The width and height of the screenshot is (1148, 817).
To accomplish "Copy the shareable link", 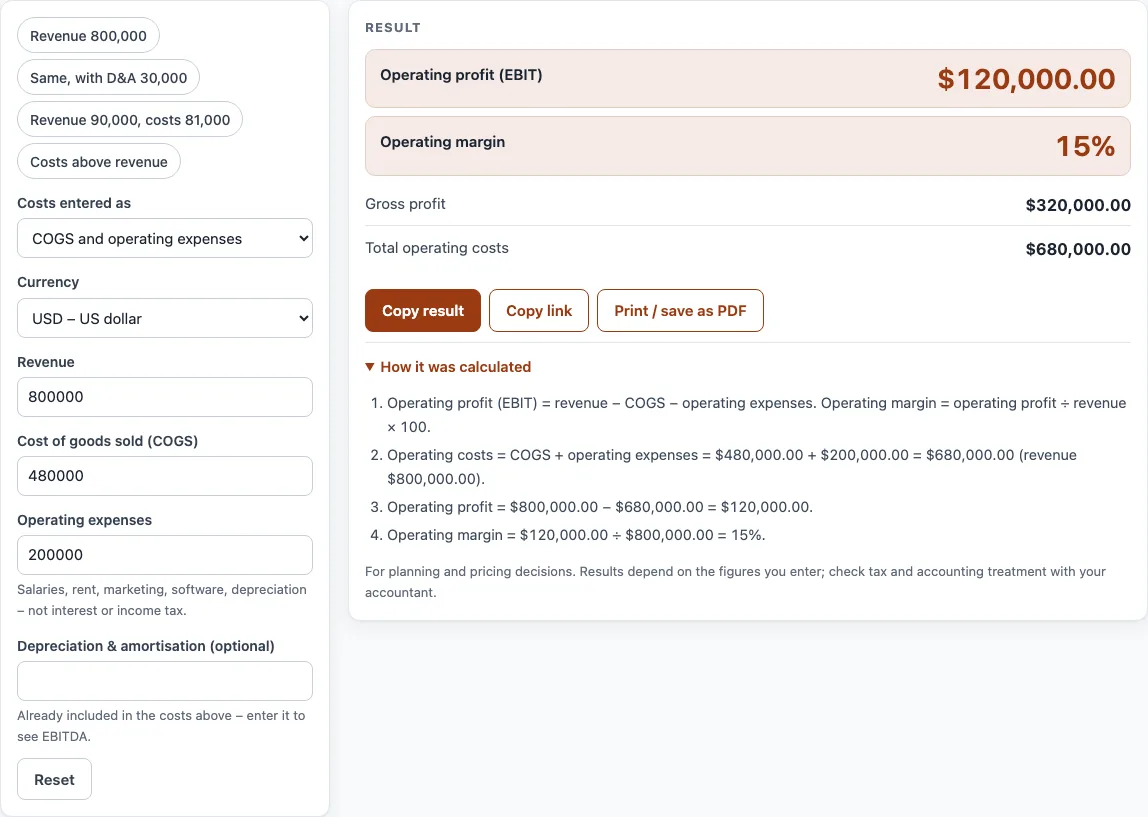I will (x=539, y=310).
